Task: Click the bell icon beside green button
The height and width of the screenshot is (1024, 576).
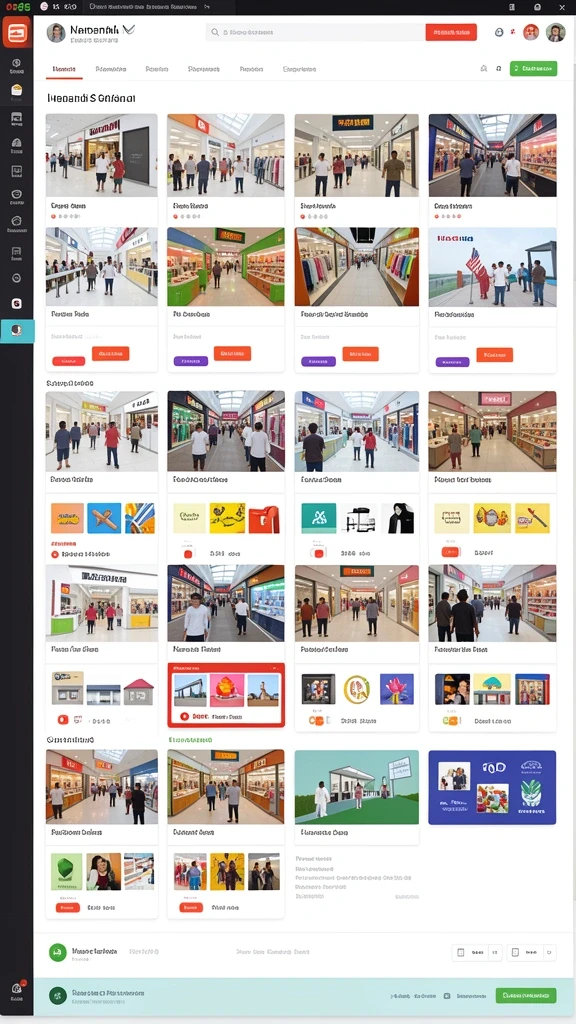Action: point(484,69)
